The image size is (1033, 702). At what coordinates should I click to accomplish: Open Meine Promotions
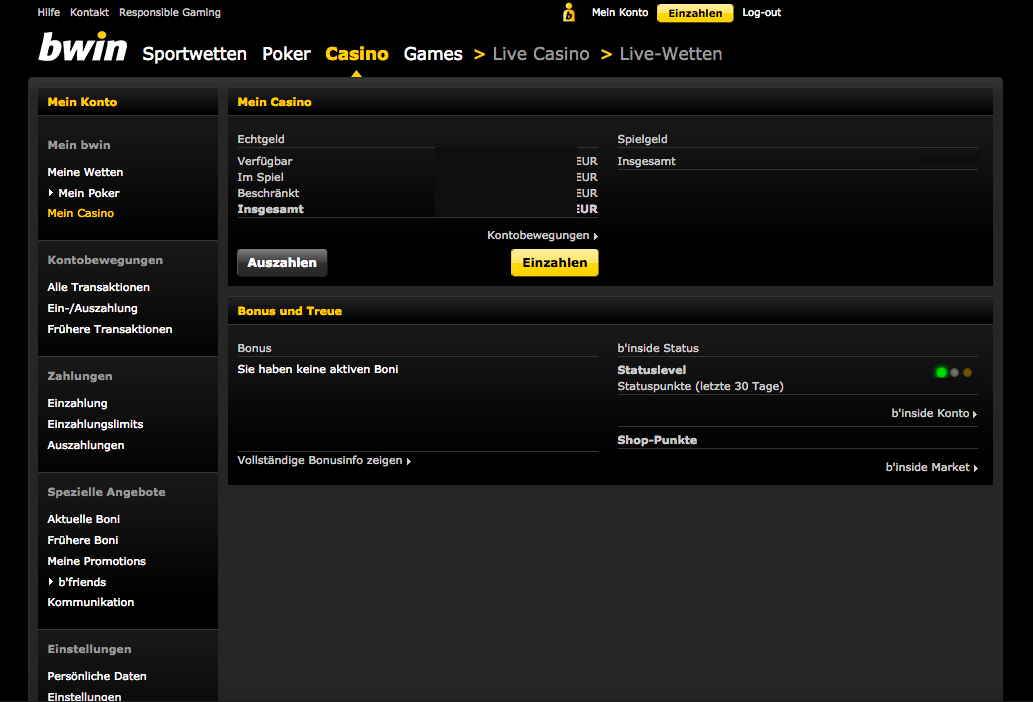[96, 561]
